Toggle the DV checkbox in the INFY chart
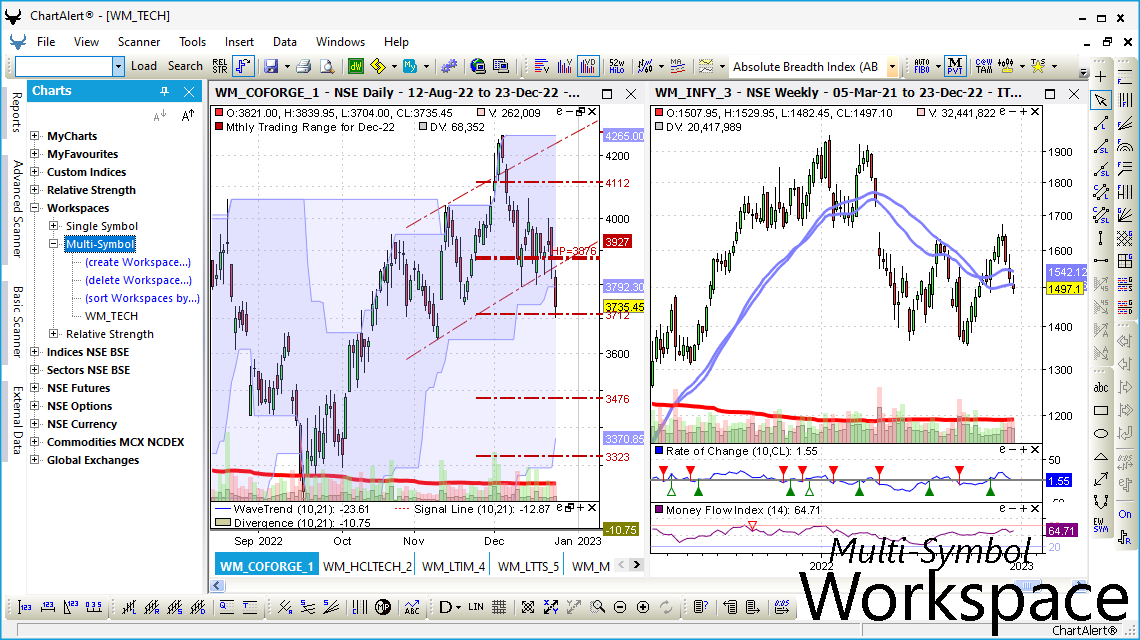 659,127
